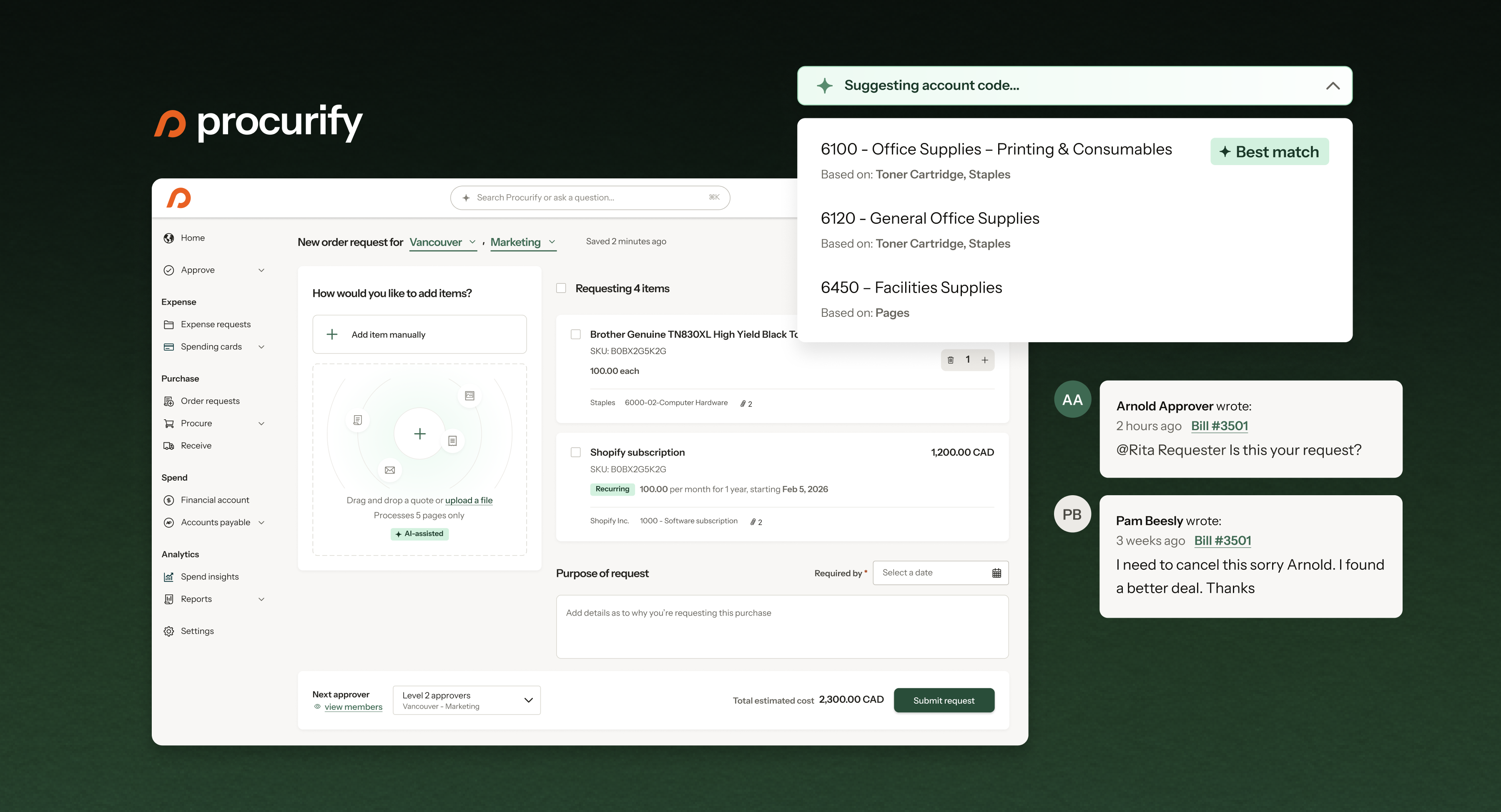
Task: Click the image icon in the upload area
Action: (469, 396)
